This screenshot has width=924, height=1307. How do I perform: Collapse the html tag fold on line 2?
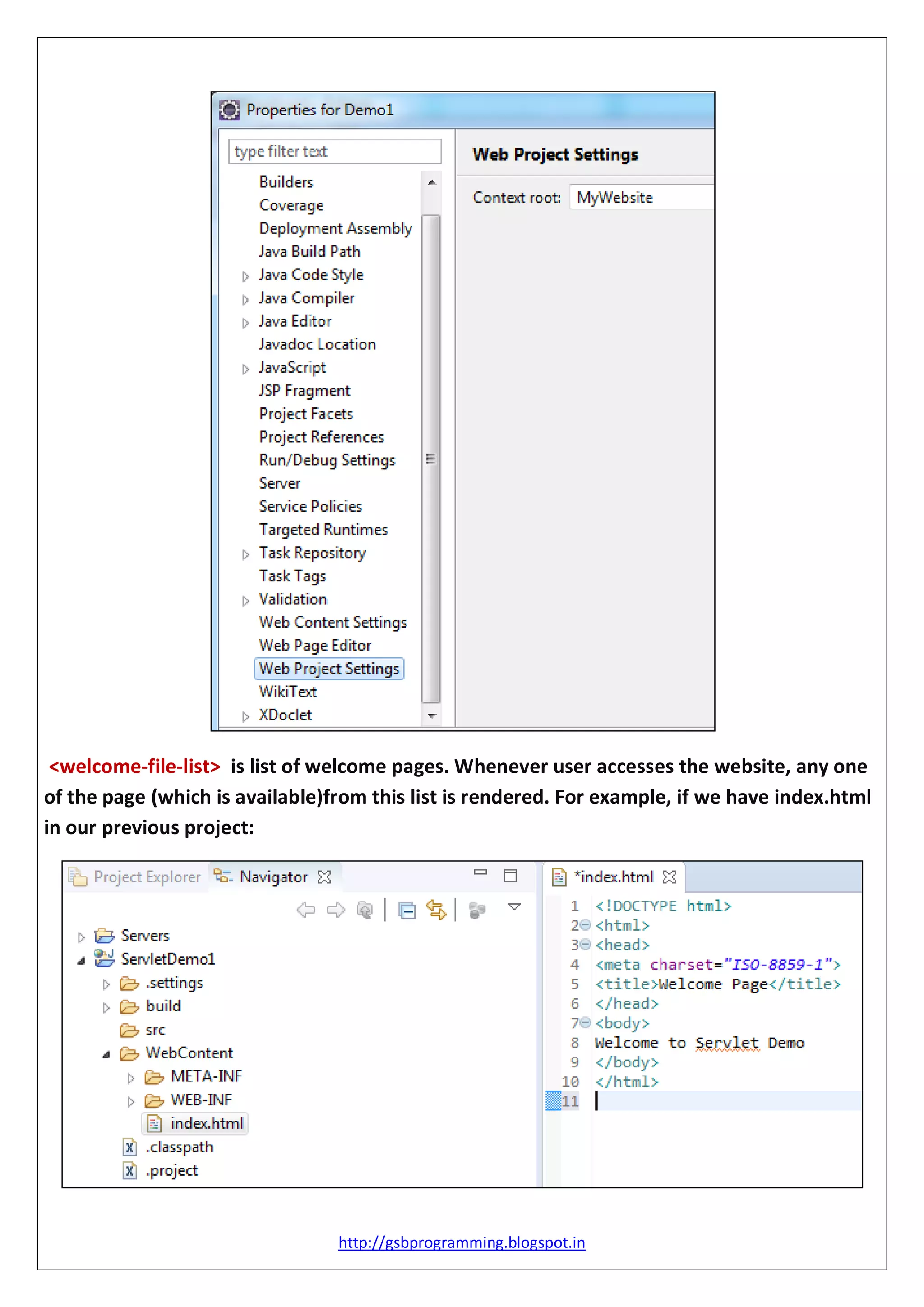coord(585,925)
